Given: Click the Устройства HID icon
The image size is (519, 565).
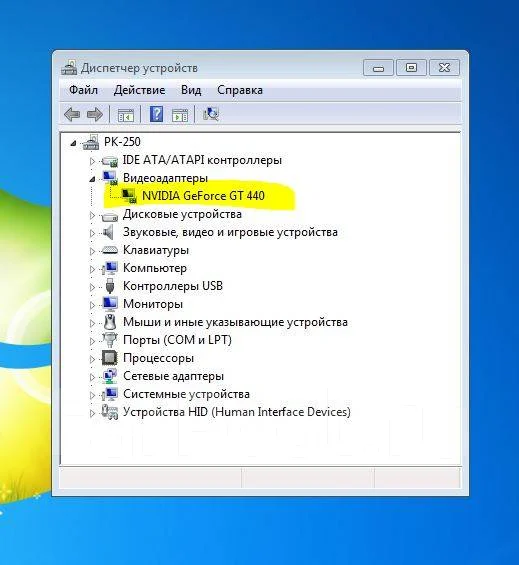Looking at the screenshot, I should (x=110, y=412).
